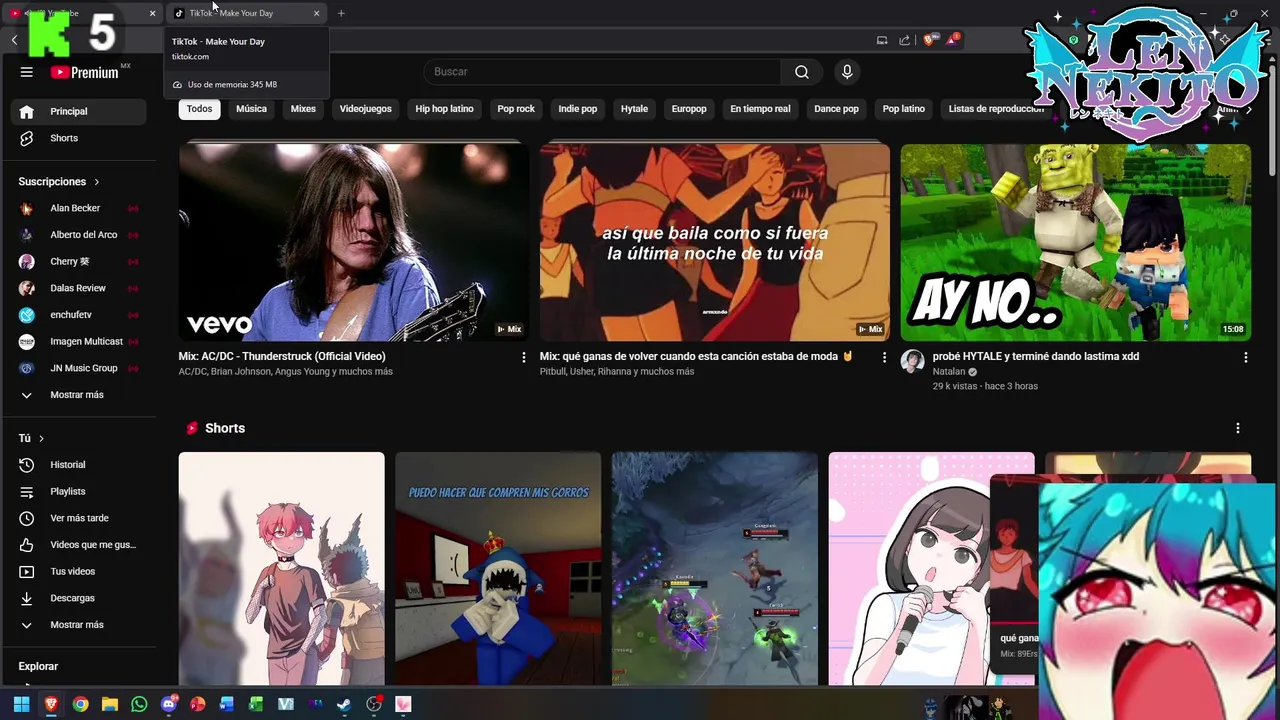This screenshot has width=1280, height=720.
Task: Start voice search with the microphone icon
Action: tap(847, 72)
